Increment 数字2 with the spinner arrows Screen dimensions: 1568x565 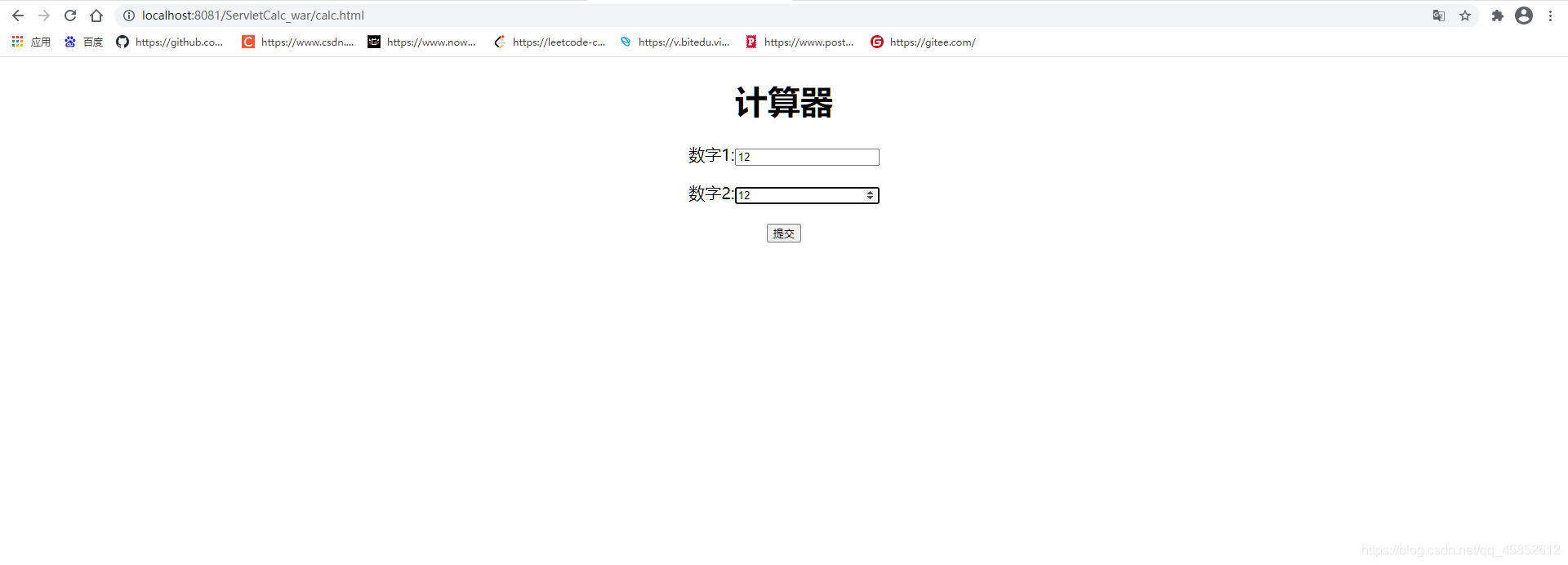(871, 193)
